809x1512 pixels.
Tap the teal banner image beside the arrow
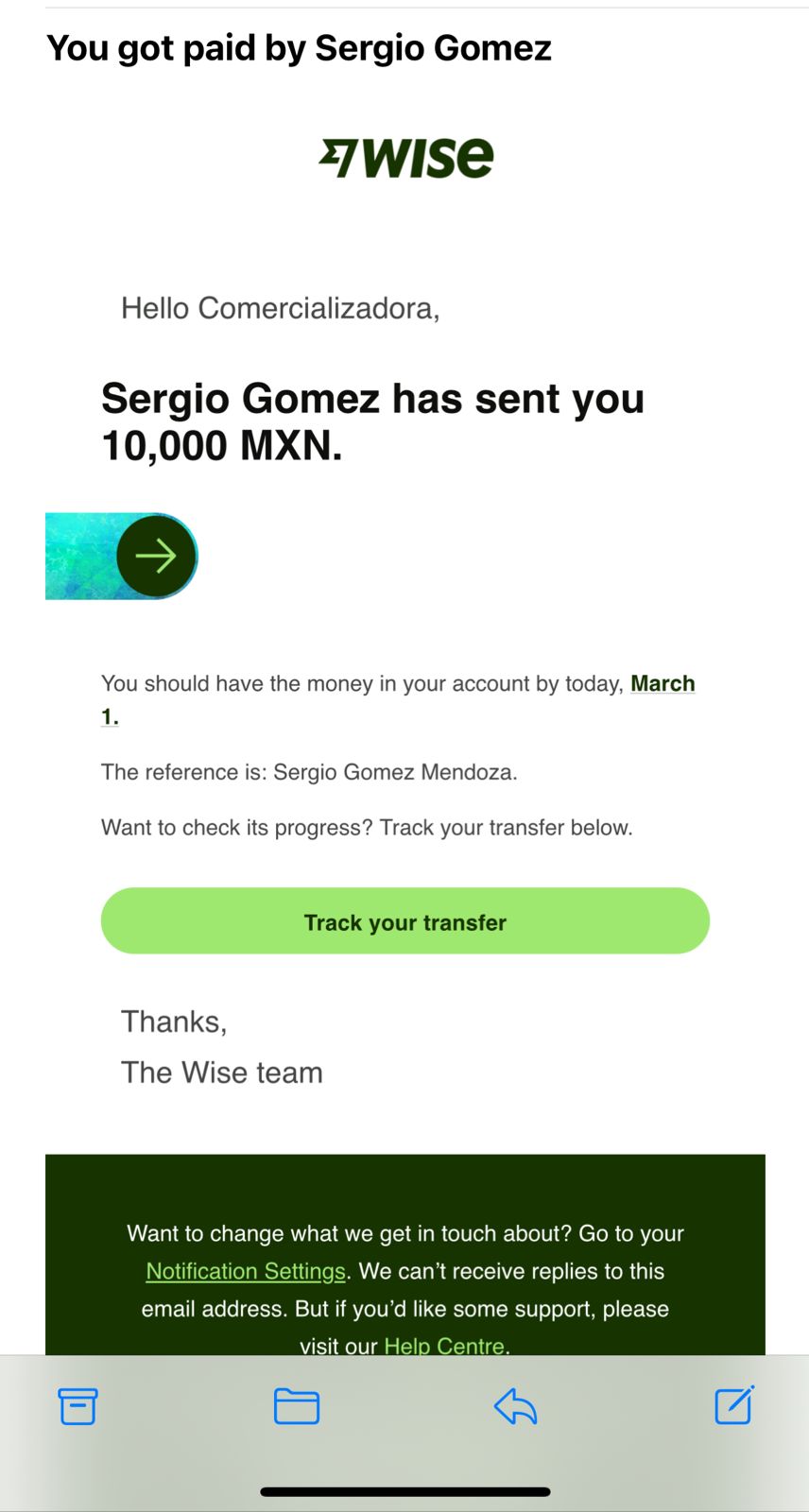click(81, 556)
